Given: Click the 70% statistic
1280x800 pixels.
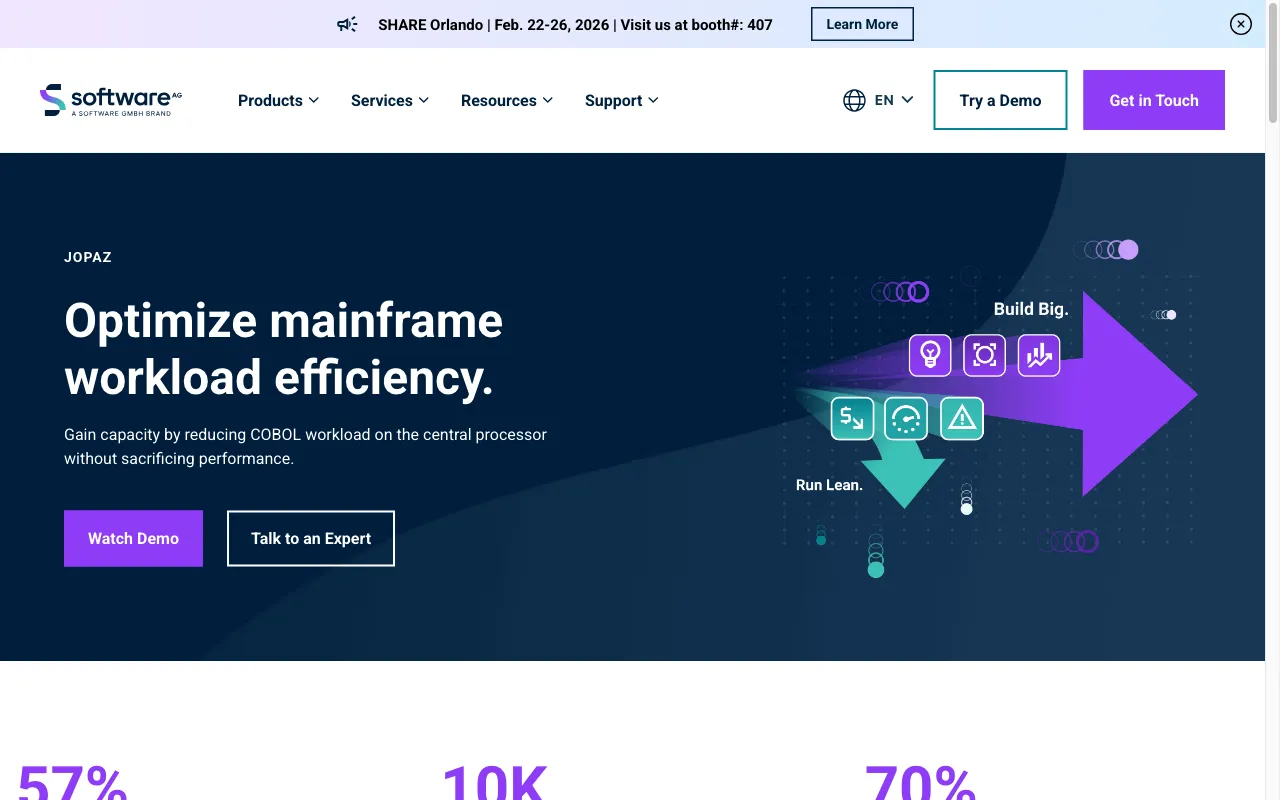Looking at the screenshot, I should [x=920, y=782].
